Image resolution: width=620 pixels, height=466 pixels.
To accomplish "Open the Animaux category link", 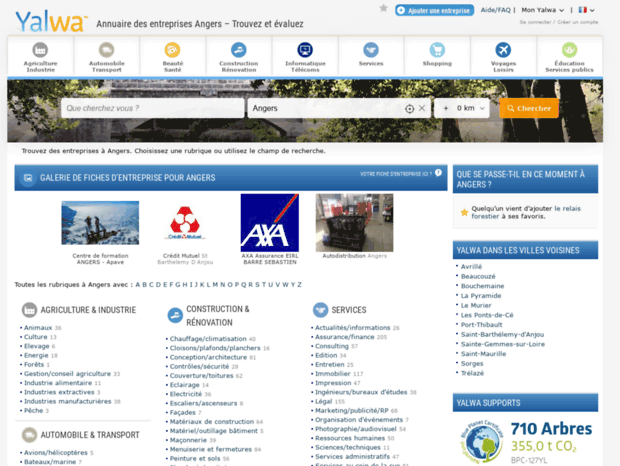I will click(38, 328).
